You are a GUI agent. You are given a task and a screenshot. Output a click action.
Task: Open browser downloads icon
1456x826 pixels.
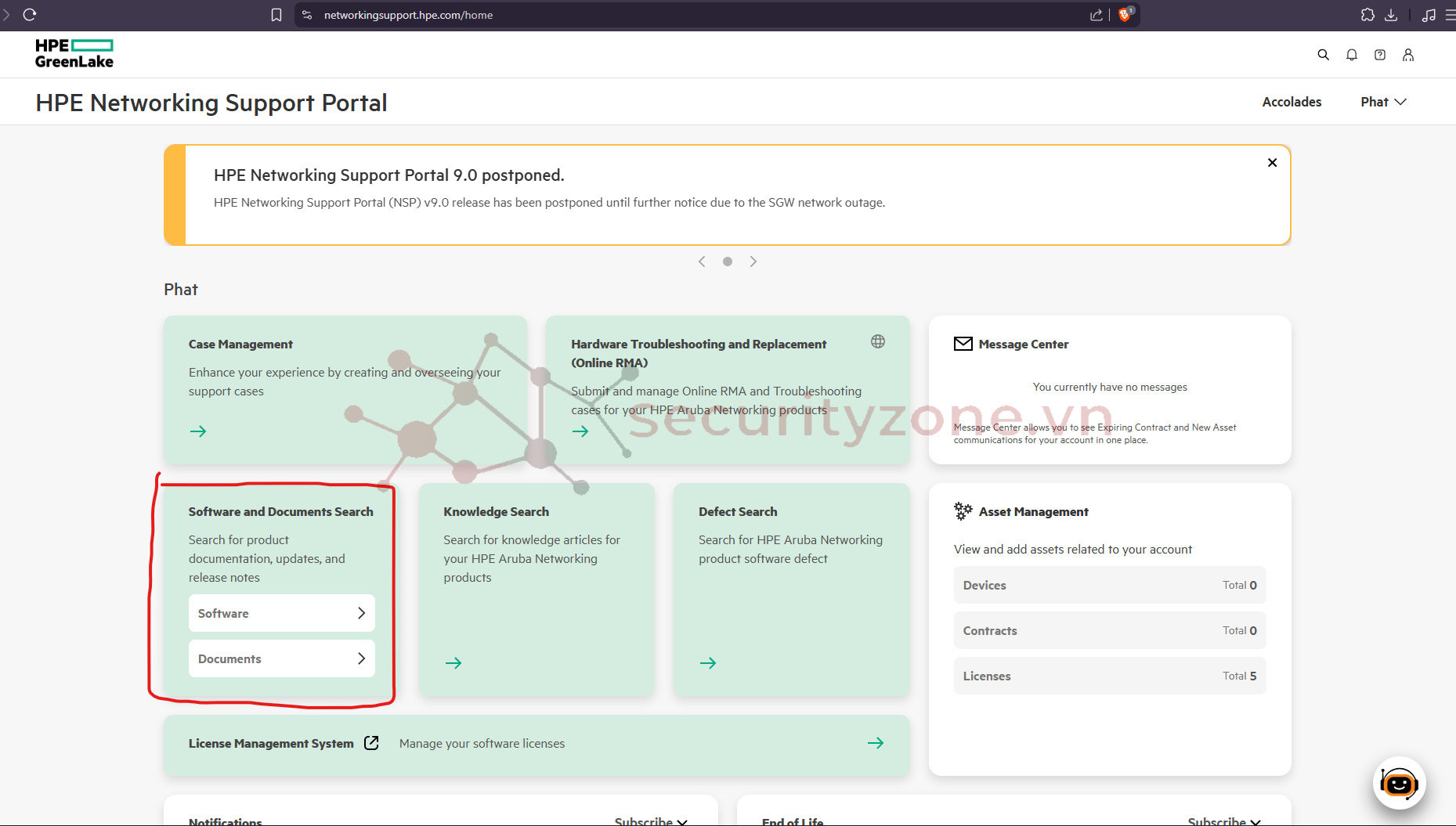pos(1391,15)
